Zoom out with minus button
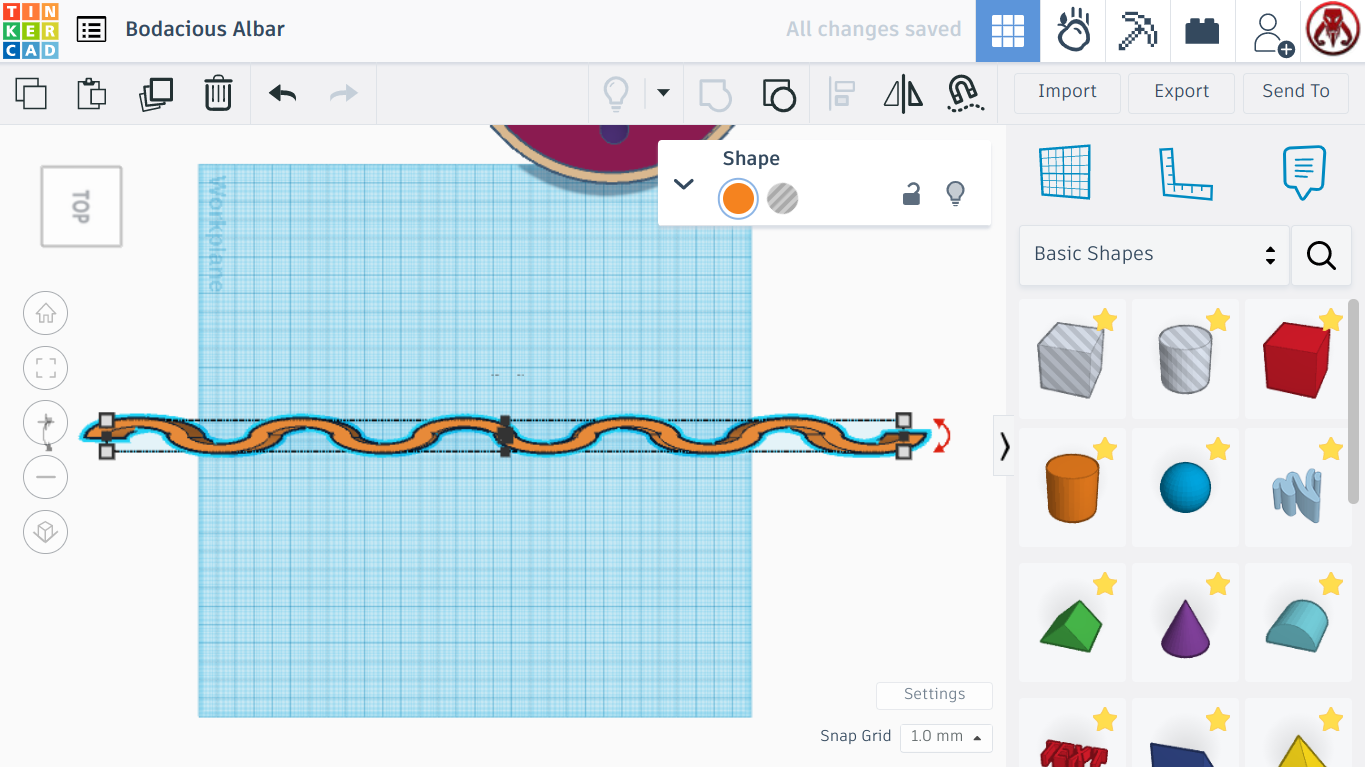The height and width of the screenshot is (767, 1365). [46, 477]
